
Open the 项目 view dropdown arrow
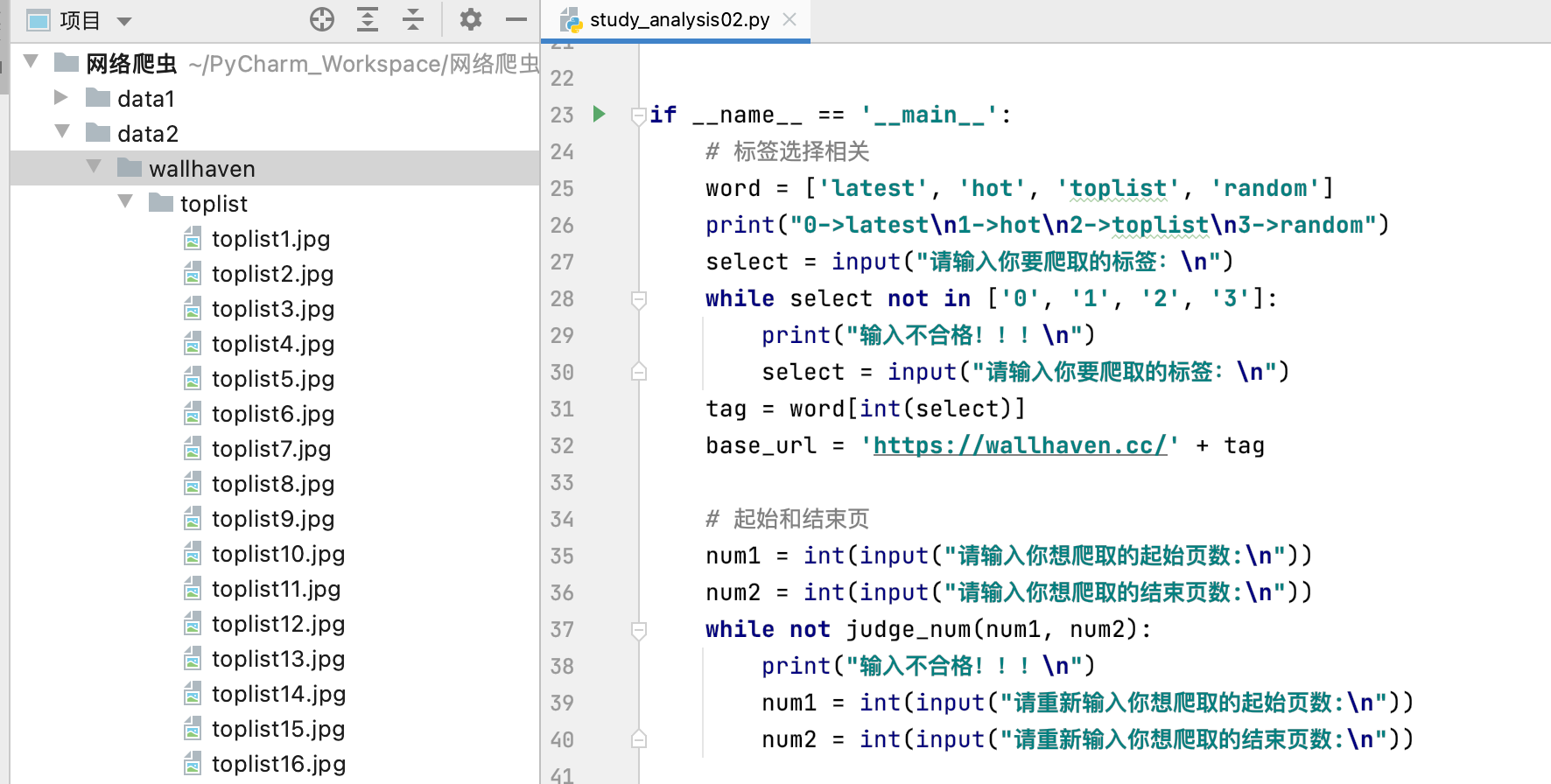tap(124, 21)
